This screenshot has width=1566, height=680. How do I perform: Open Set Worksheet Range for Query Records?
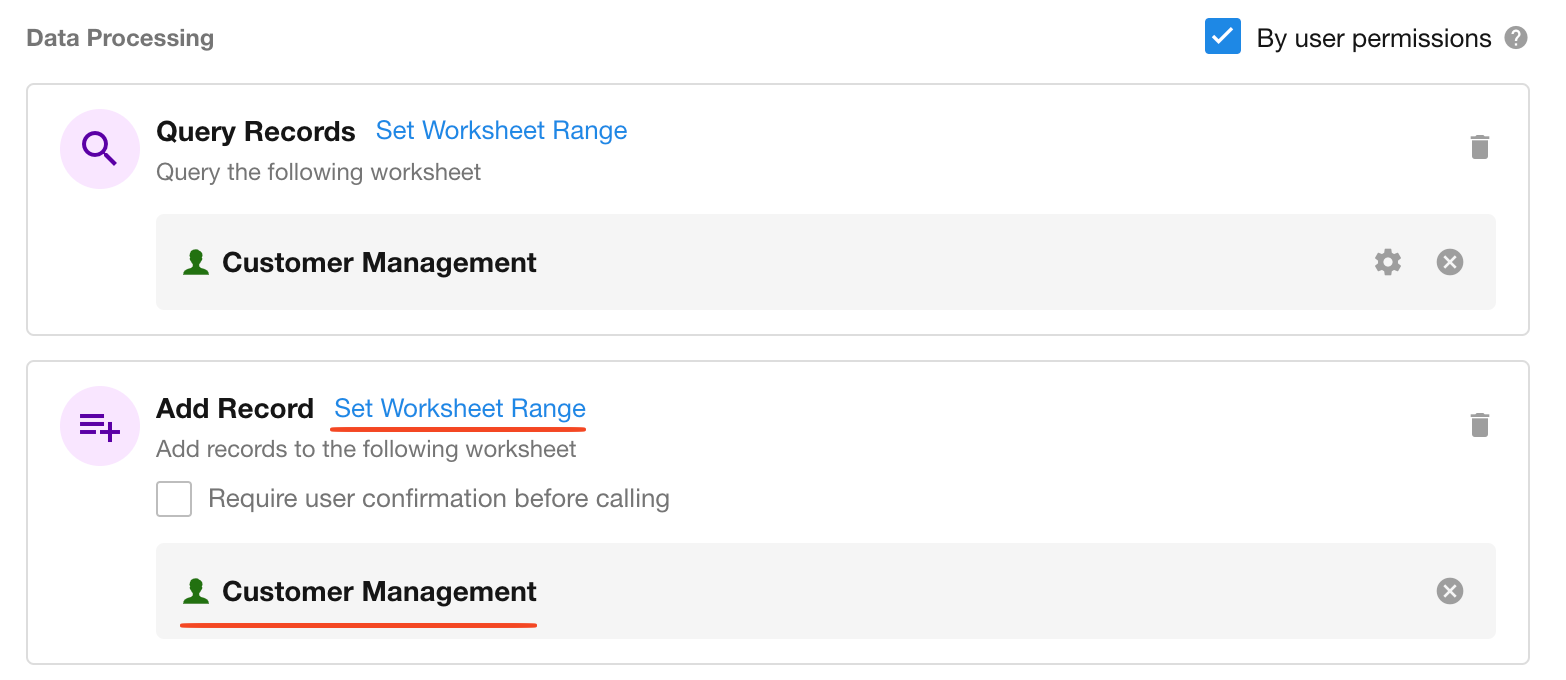click(x=501, y=131)
